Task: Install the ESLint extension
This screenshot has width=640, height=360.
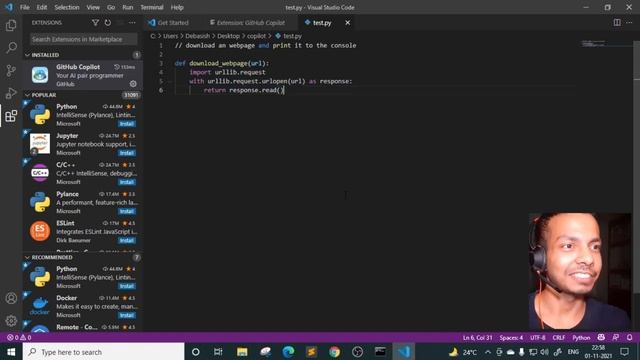Action: [x=127, y=240]
